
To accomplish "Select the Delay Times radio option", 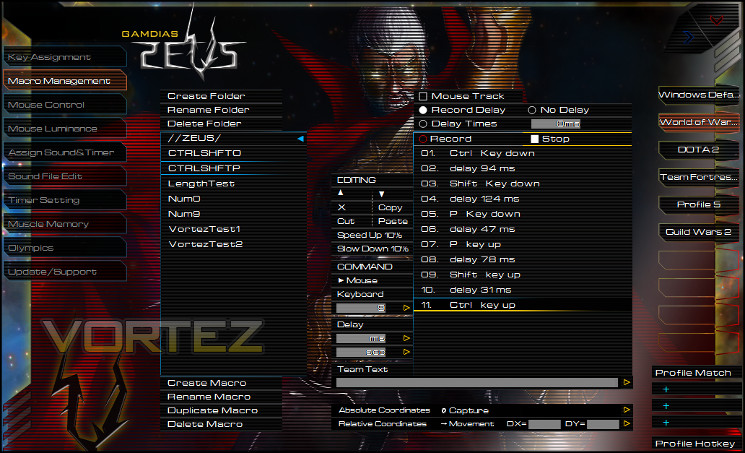I will tap(423, 124).
